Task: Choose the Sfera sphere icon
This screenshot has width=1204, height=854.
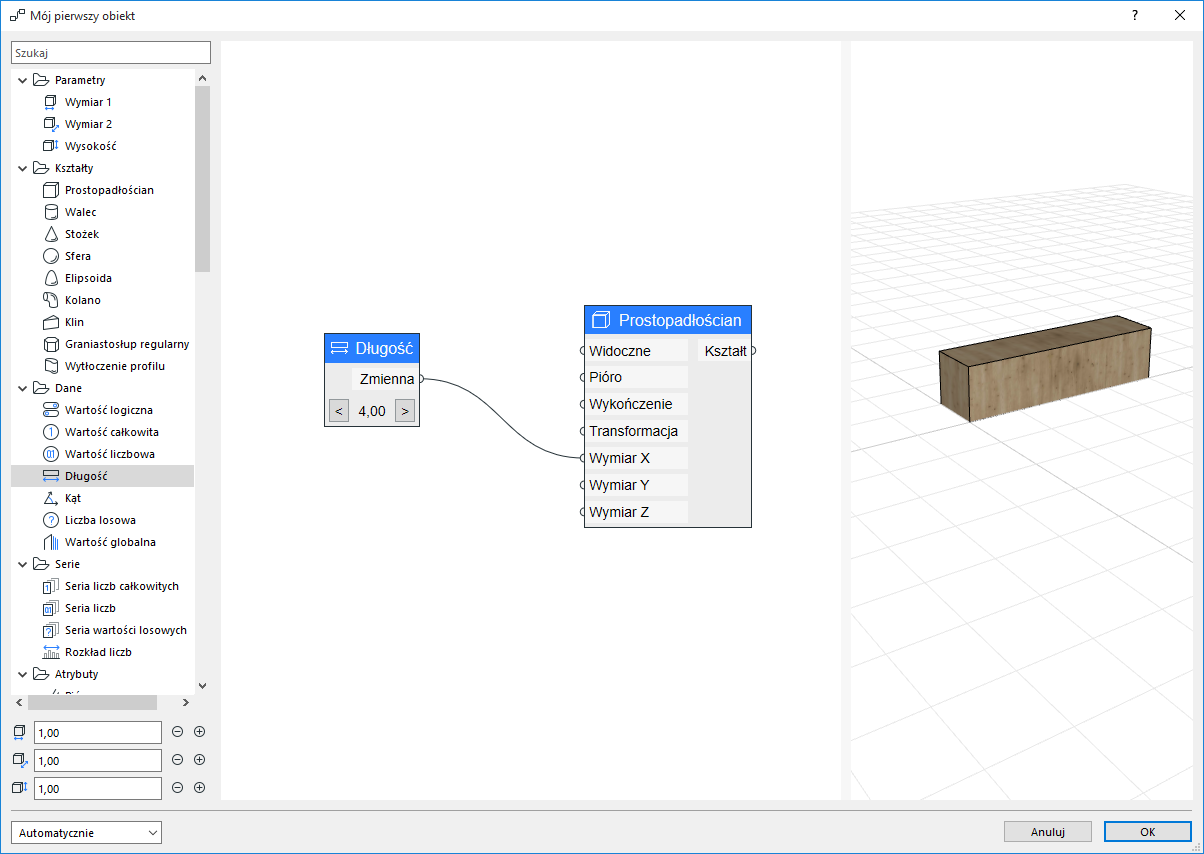Action: (x=51, y=256)
